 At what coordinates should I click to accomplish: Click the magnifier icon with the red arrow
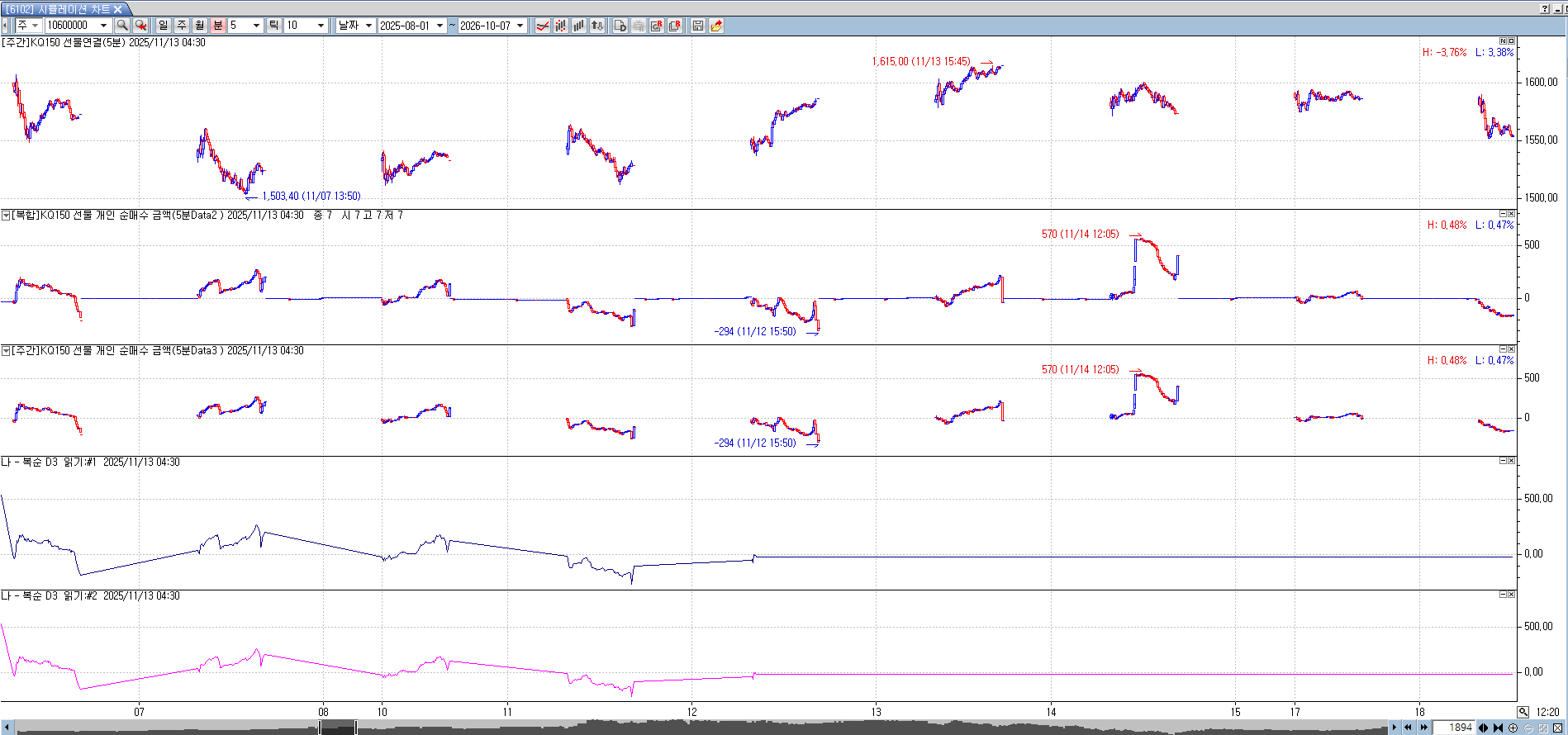coord(140,26)
